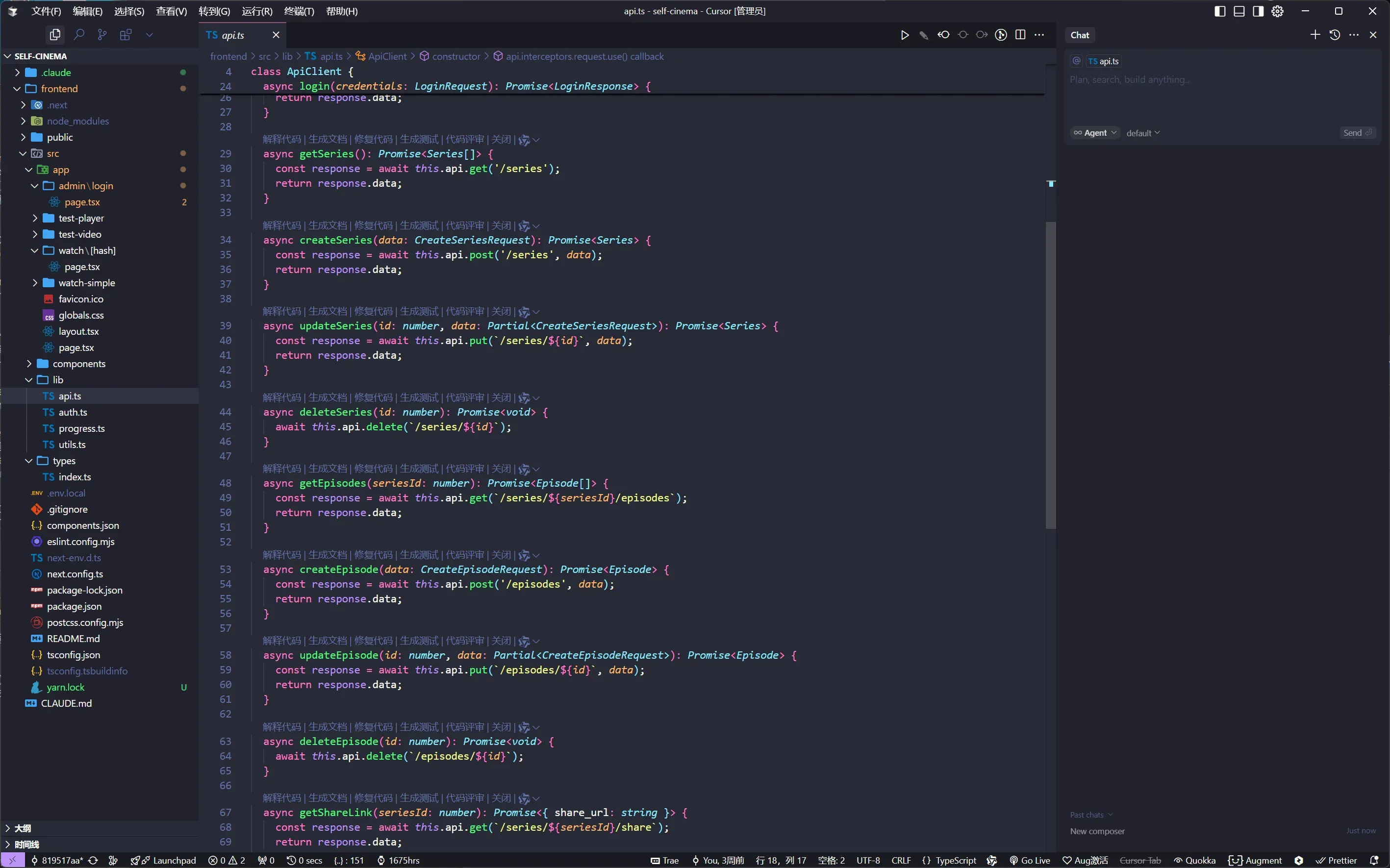Open the 终端(T) menu
Image resolution: width=1390 pixels, height=868 pixels.
tap(299, 11)
